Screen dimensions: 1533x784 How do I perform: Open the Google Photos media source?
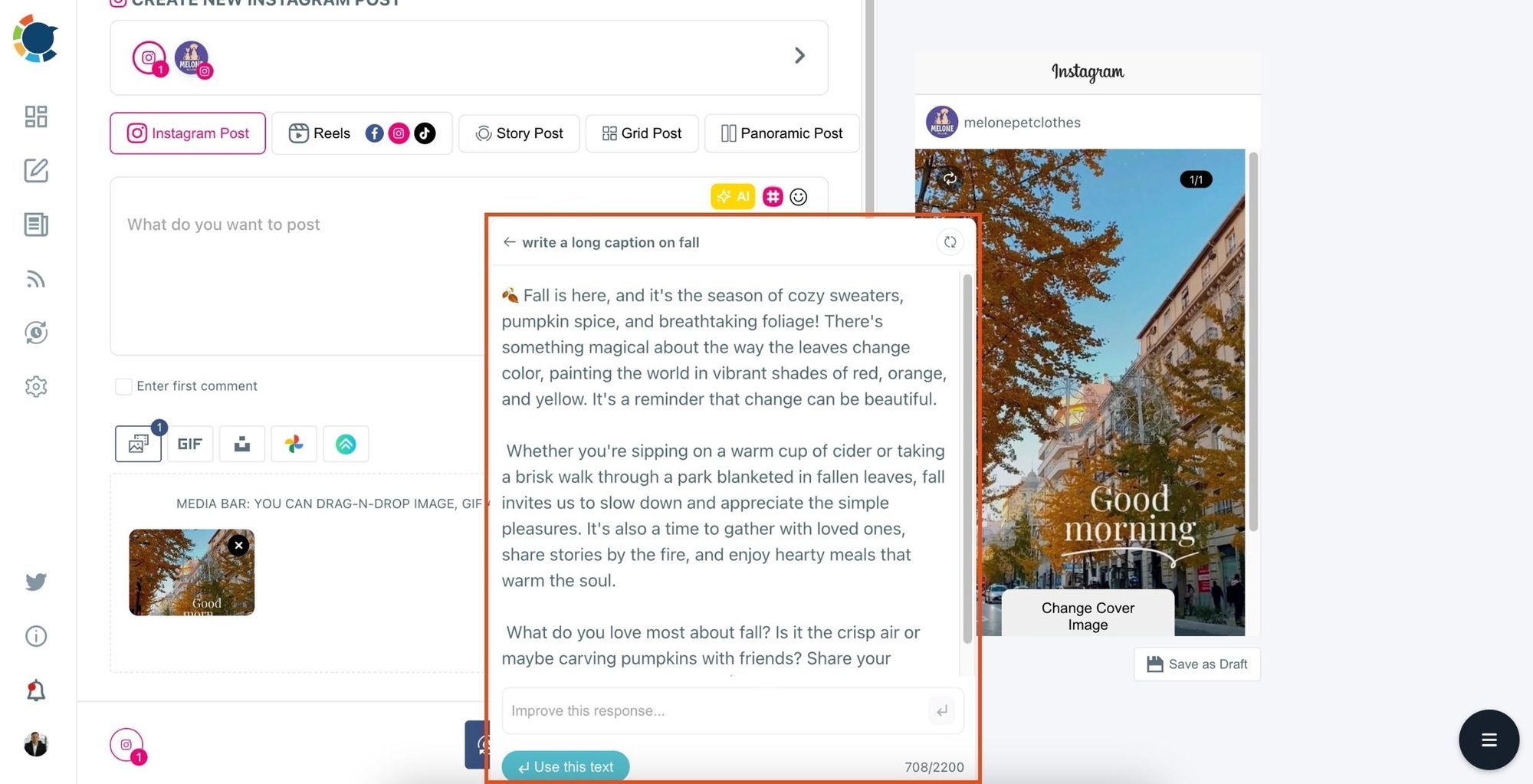coord(294,444)
